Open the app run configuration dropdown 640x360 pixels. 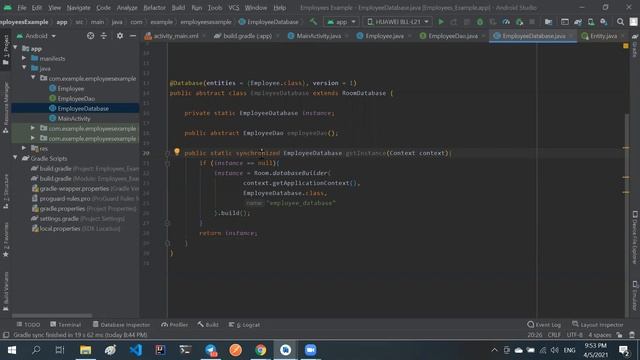tap(341, 22)
